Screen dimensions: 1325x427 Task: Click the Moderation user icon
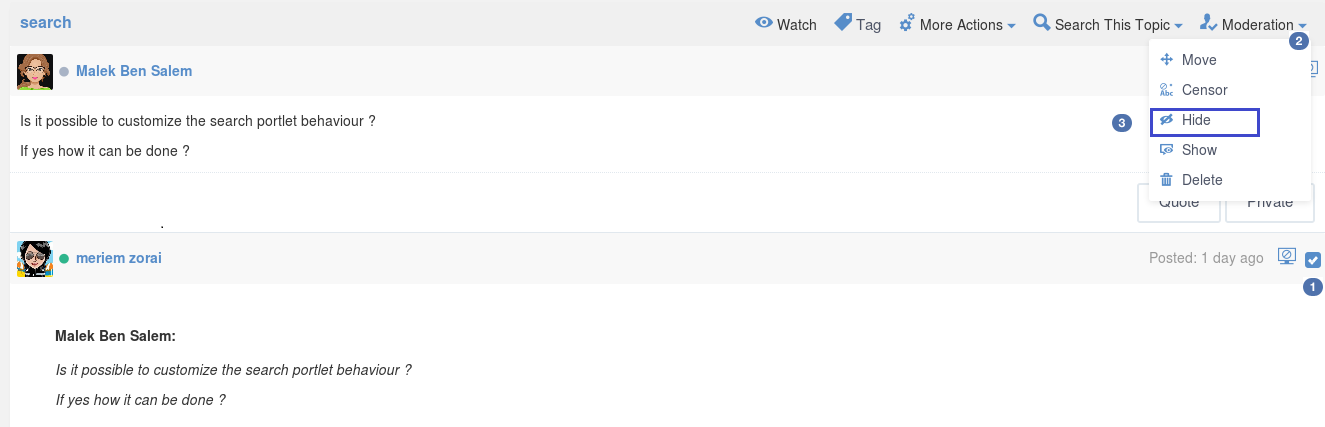pos(1208,23)
